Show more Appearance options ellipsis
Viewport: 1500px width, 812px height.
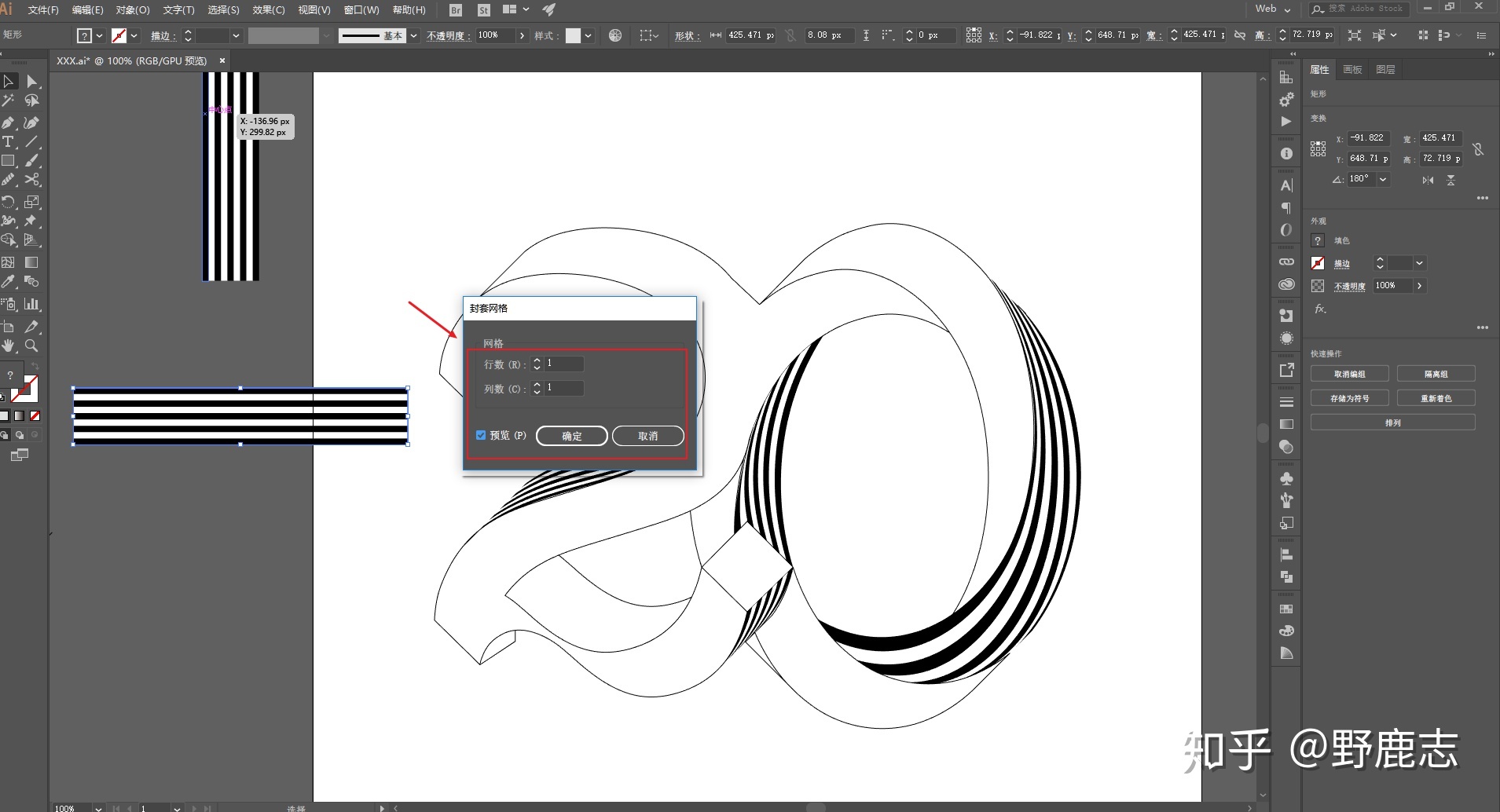[1482, 327]
